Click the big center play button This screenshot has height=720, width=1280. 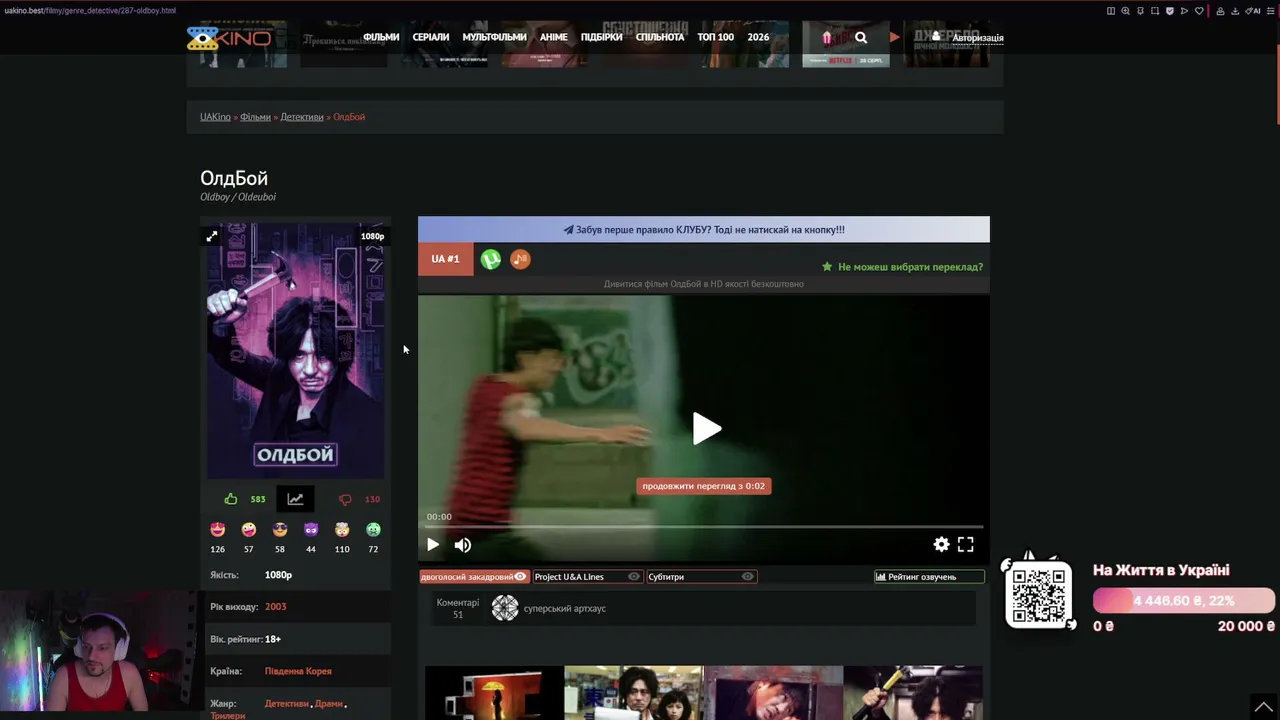point(706,429)
